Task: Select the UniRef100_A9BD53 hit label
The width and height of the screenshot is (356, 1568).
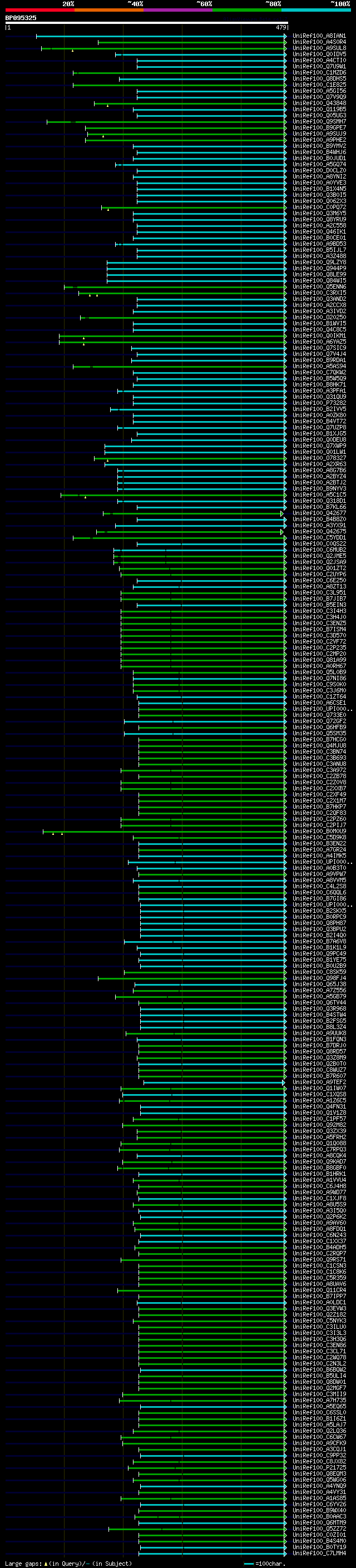Action: [x=319, y=244]
